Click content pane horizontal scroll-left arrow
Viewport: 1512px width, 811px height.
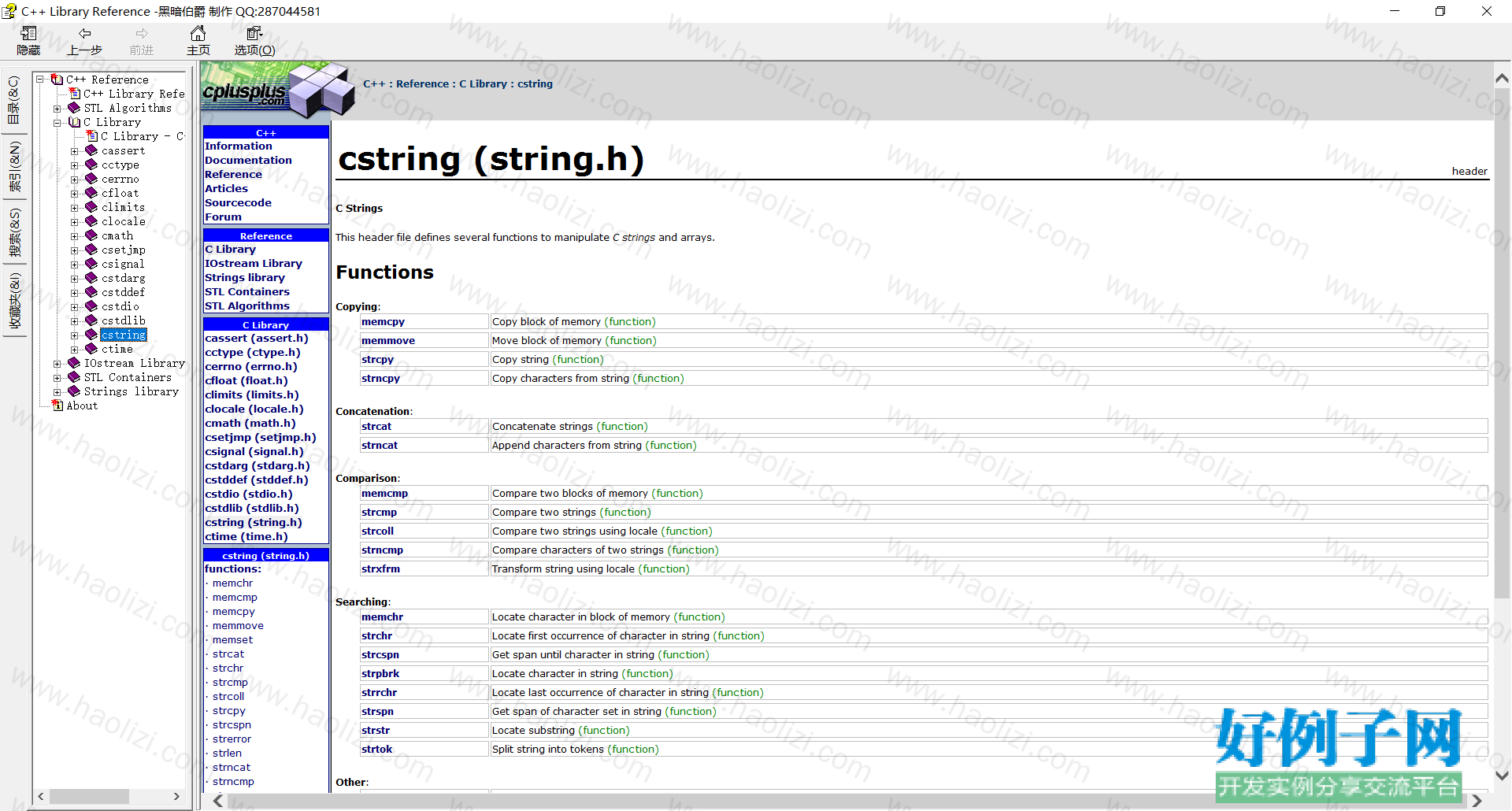[x=218, y=801]
